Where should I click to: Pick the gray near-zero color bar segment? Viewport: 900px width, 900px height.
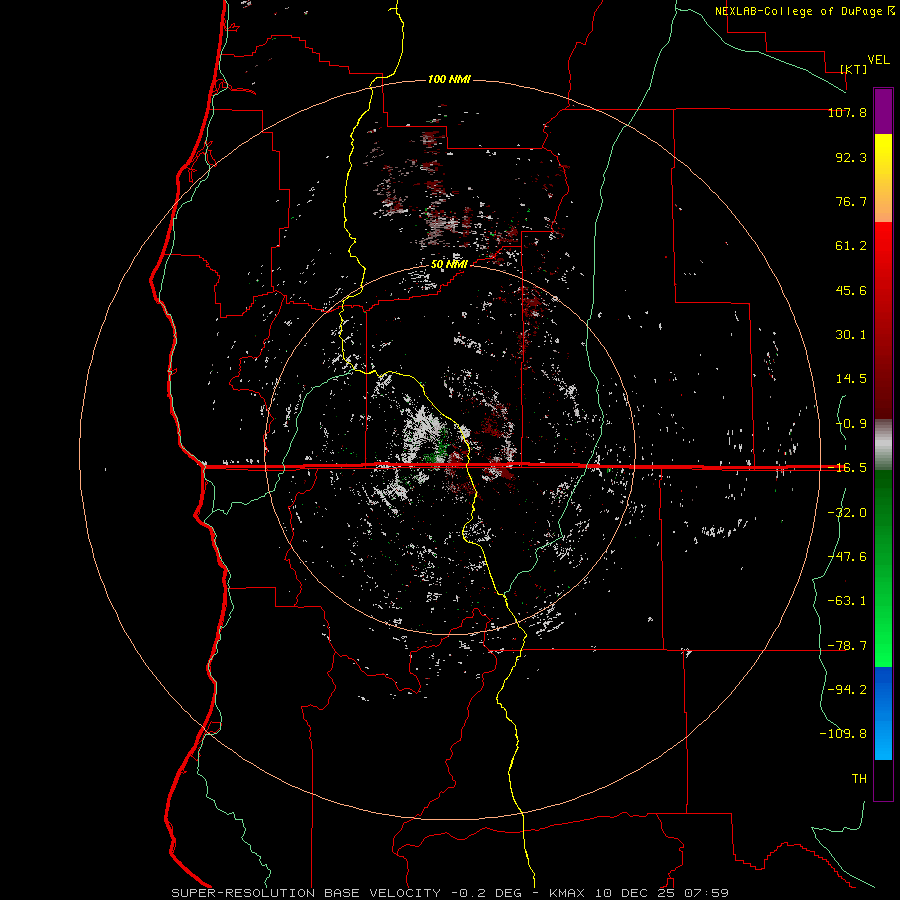pyautogui.click(x=883, y=444)
